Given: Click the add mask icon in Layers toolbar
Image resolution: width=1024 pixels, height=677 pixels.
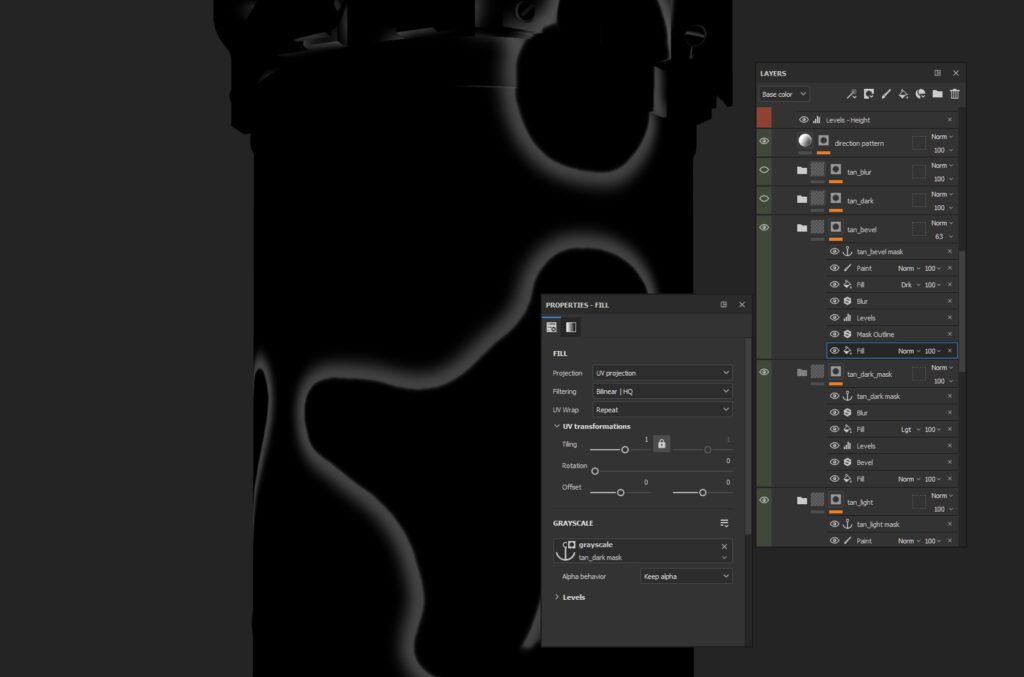Looking at the screenshot, I should pyautogui.click(x=869, y=94).
